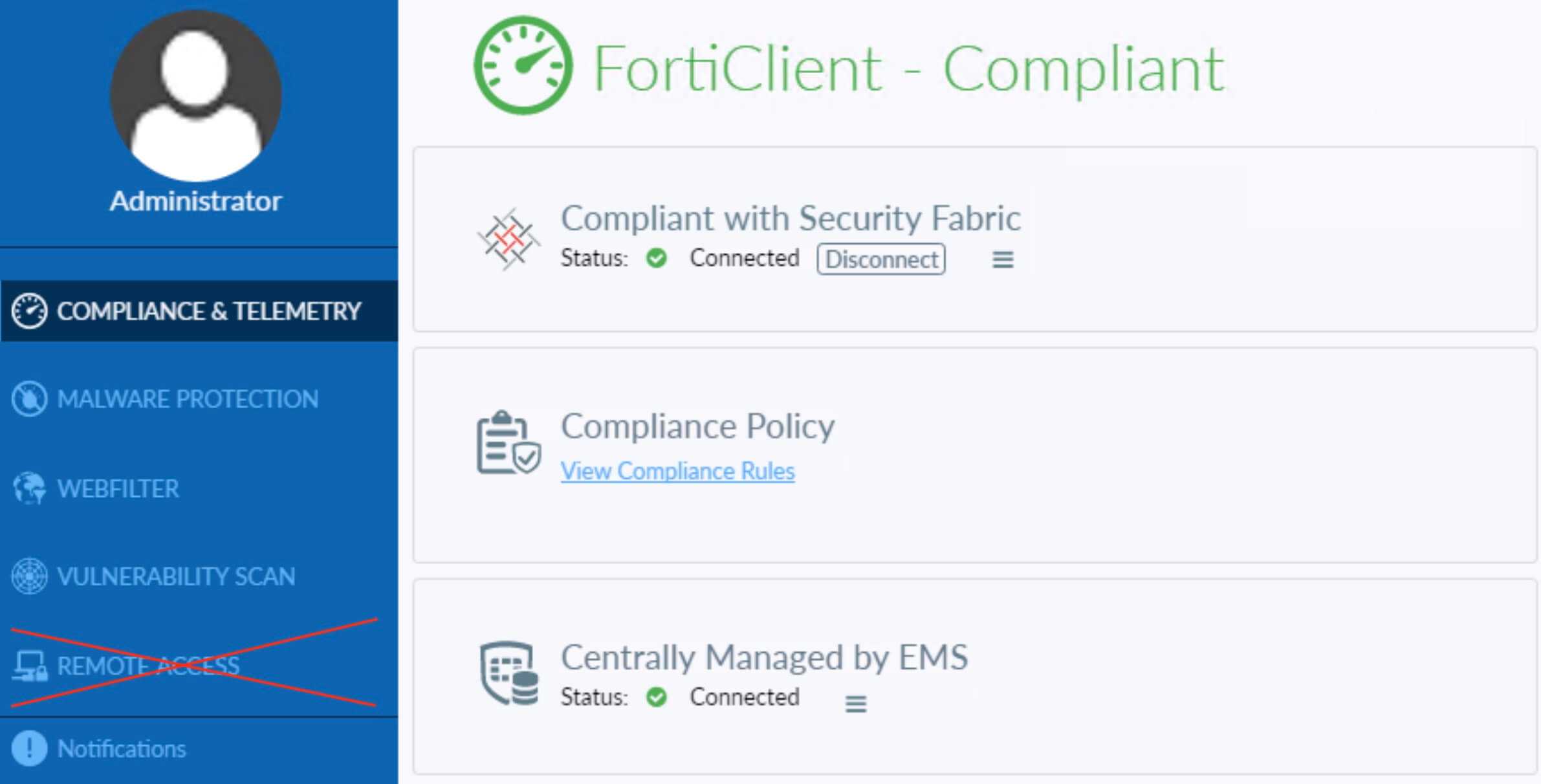Click the Administrator user avatar
This screenshot has height=784, width=1541.
click(x=195, y=96)
